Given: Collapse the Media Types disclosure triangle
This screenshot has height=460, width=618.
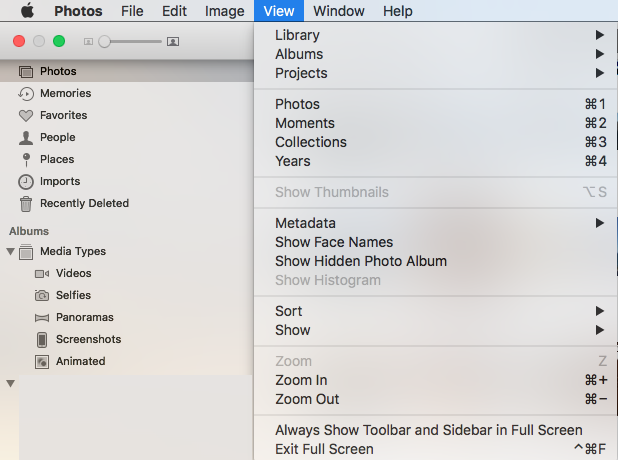Looking at the screenshot, I should tap(11, 251).
